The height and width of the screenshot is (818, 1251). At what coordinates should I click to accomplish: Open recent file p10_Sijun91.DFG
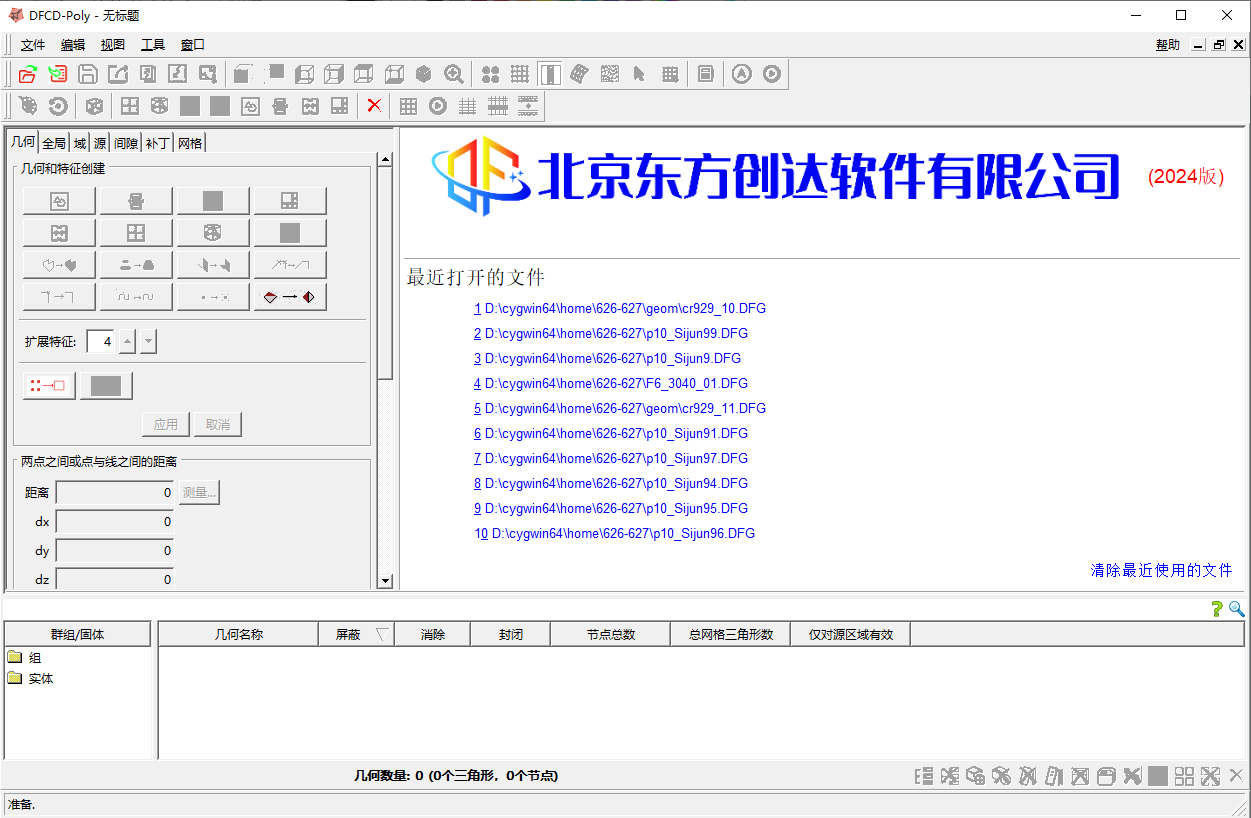[x=611, y=433]
